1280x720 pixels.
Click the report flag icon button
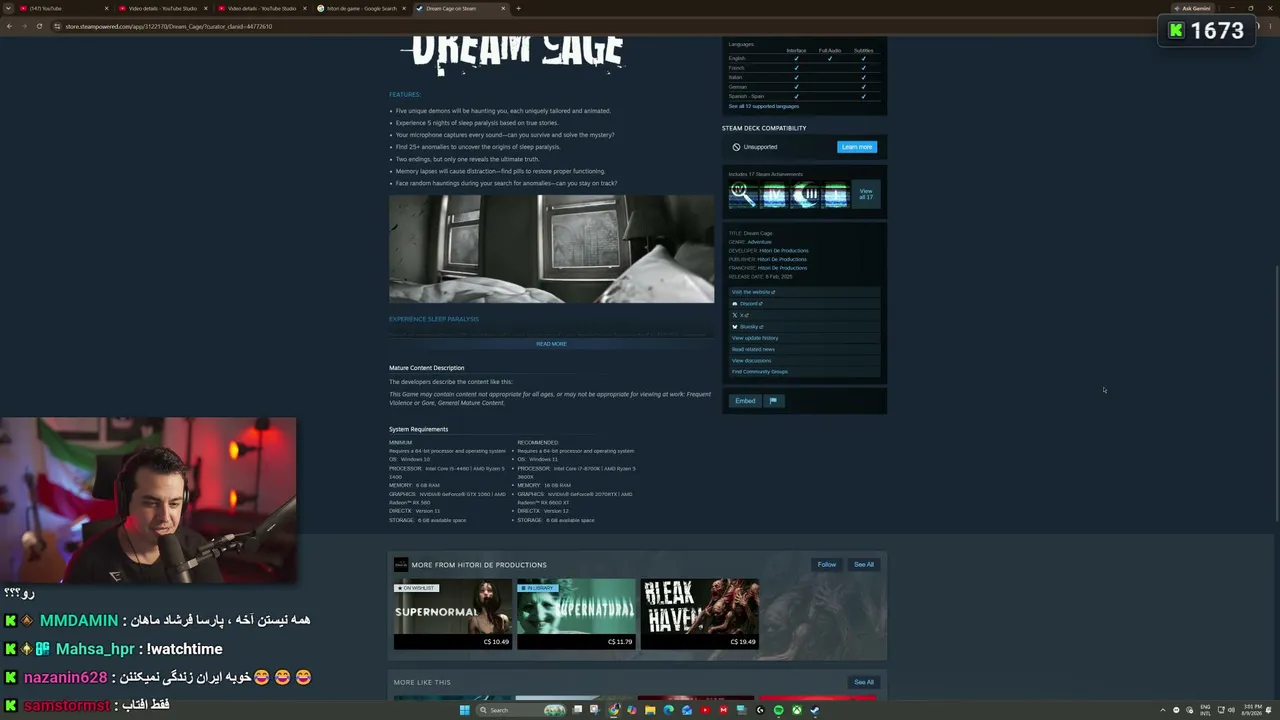[x=773, y=401]
